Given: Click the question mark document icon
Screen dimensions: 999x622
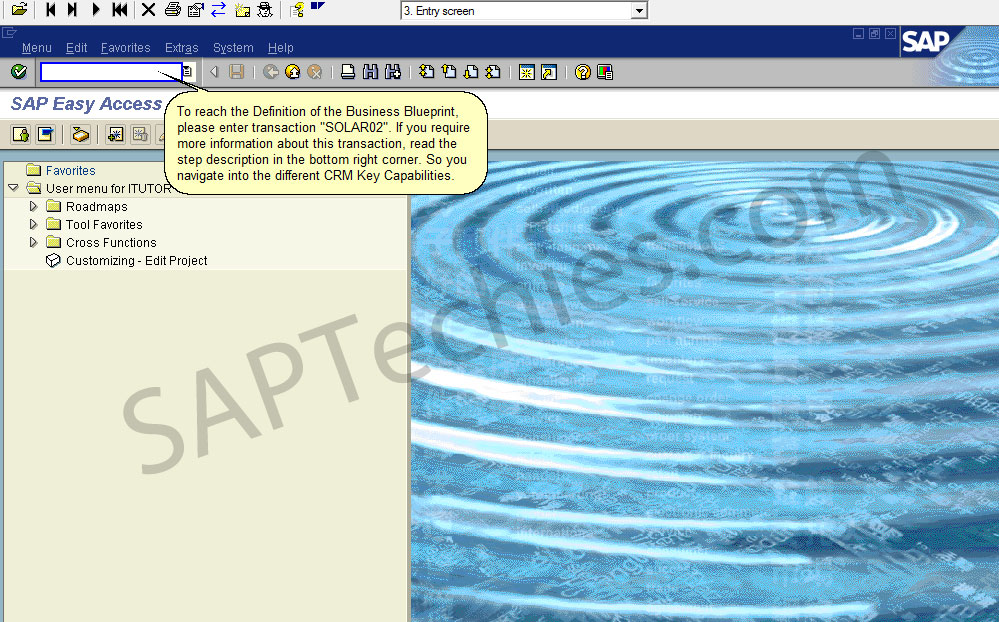Looking at the screenshot, I should (x=297, y=10).
